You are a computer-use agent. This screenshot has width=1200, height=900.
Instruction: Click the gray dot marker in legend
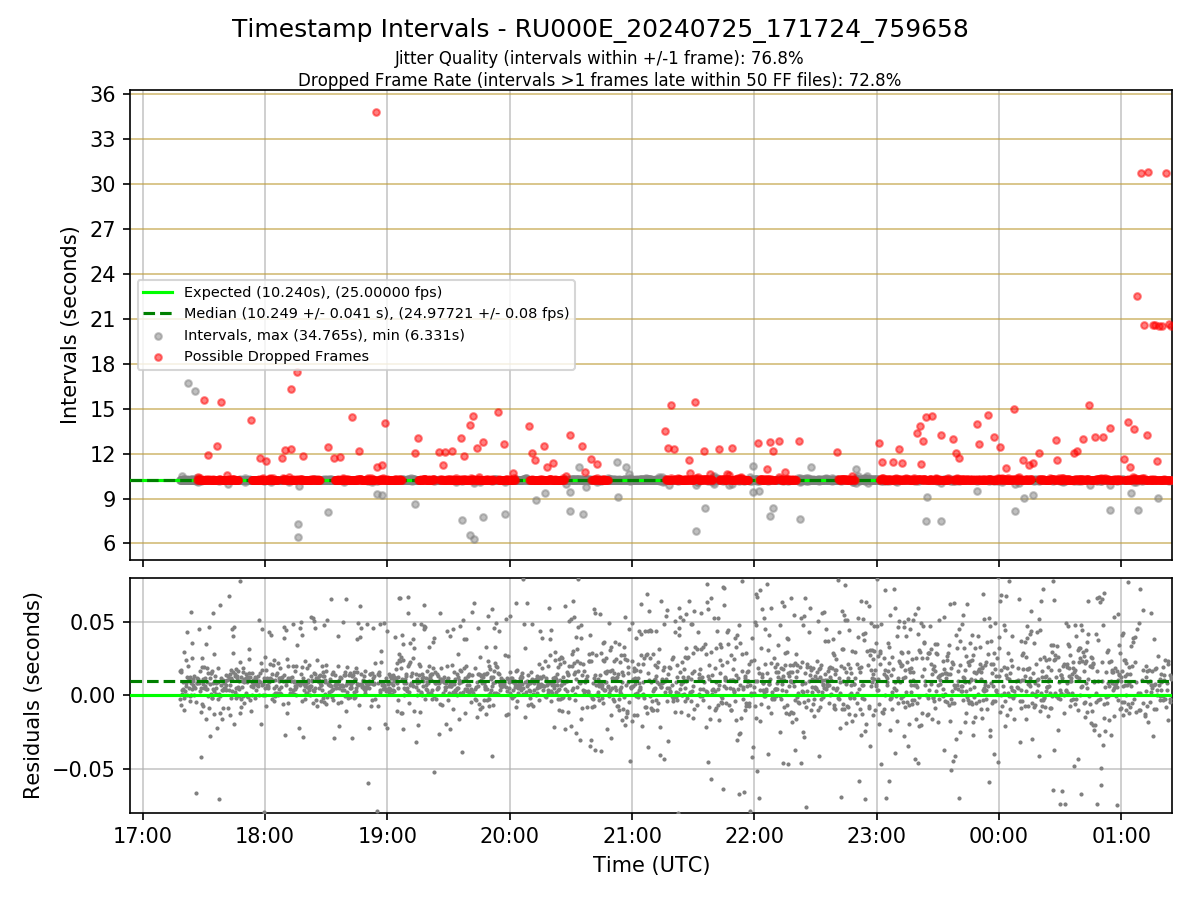point(159,335)
